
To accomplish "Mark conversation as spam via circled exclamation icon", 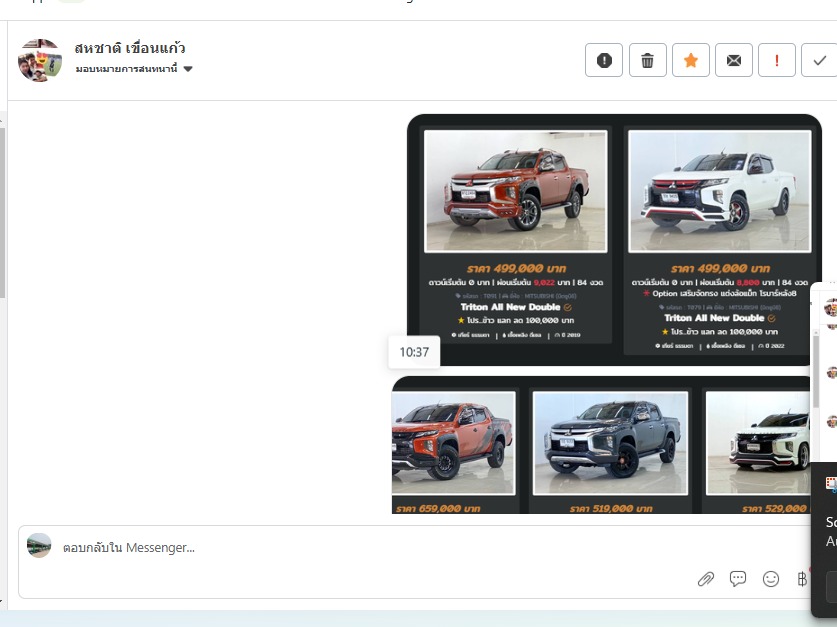I will (x=604, y=60).
